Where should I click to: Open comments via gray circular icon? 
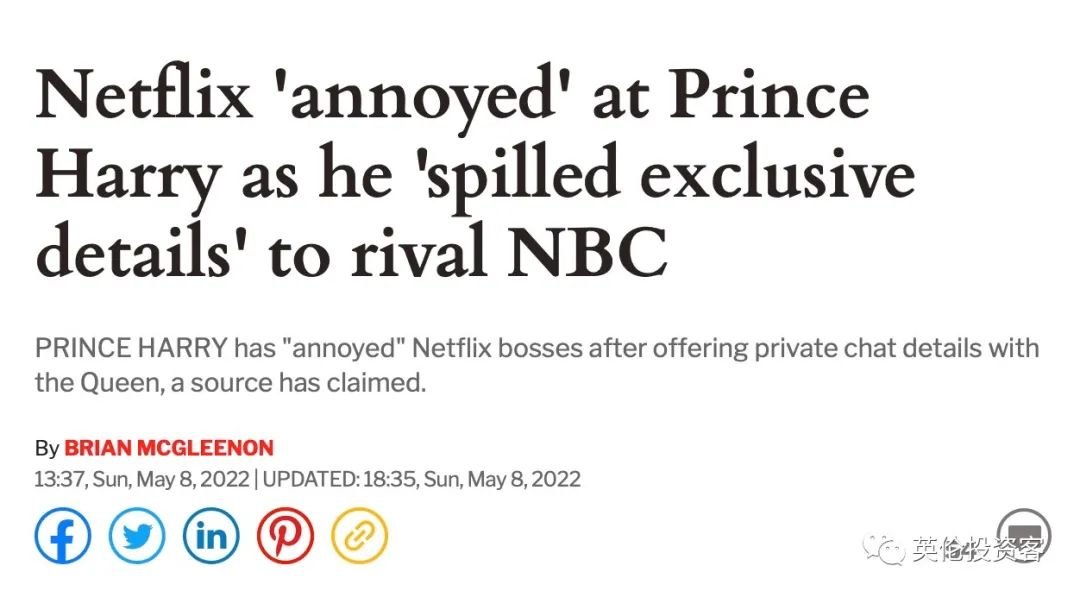[1024, 536]
